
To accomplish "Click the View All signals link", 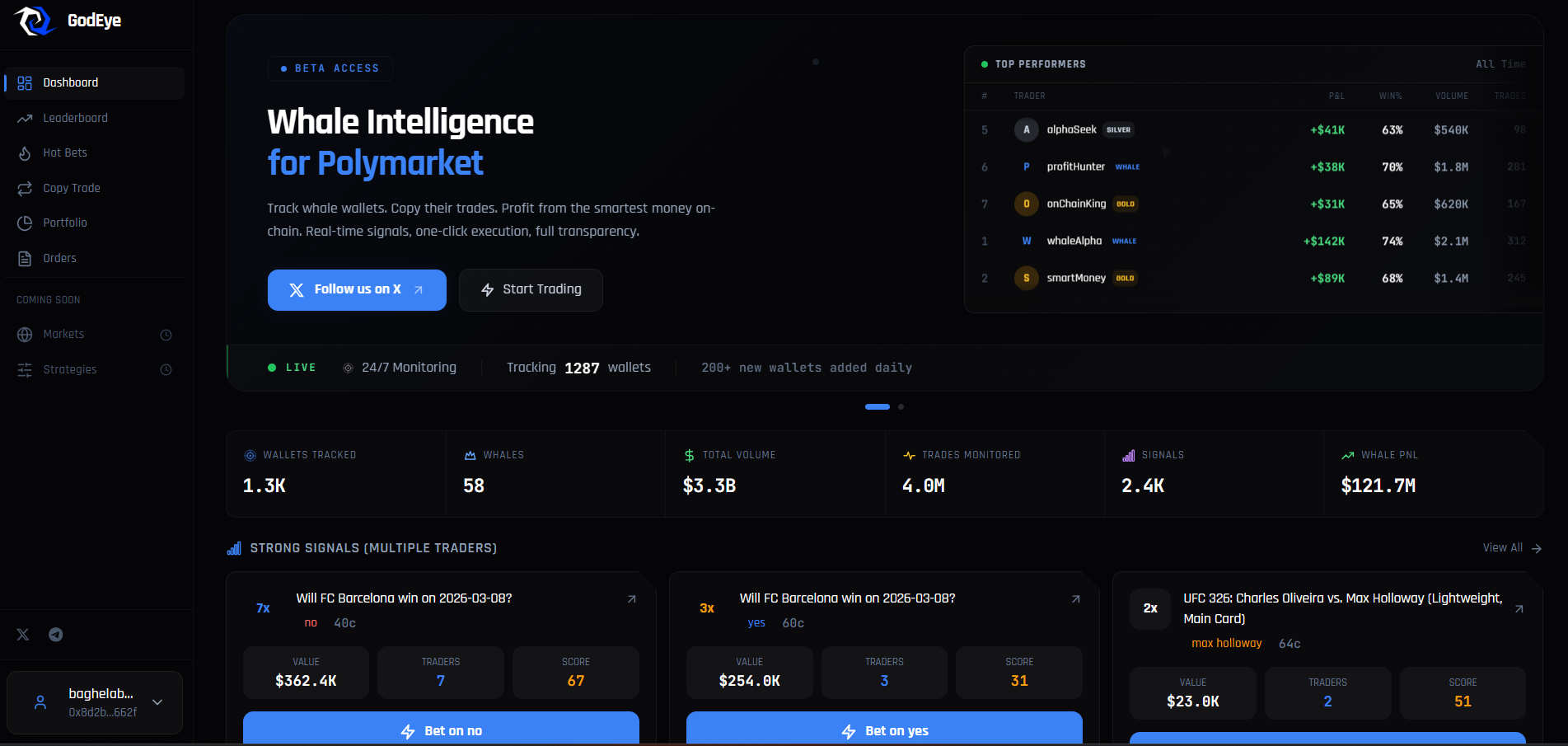I will [x=1512, y=548].
